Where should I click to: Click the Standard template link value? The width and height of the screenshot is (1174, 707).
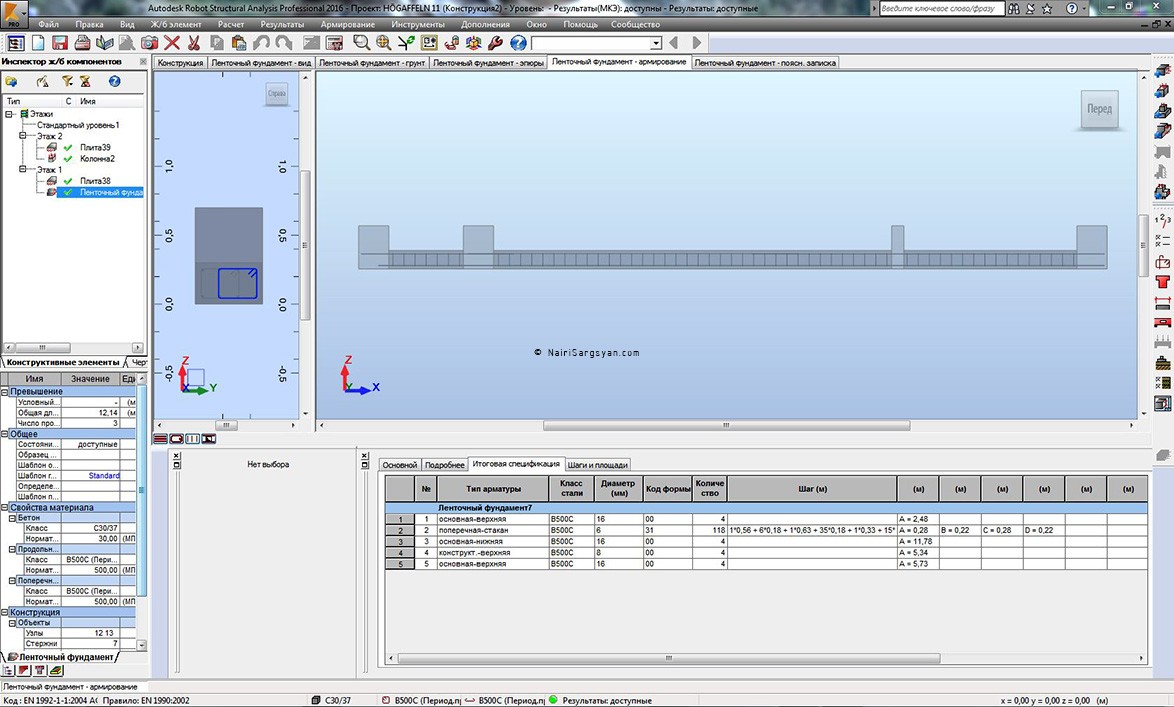click(x=104, y=476)
